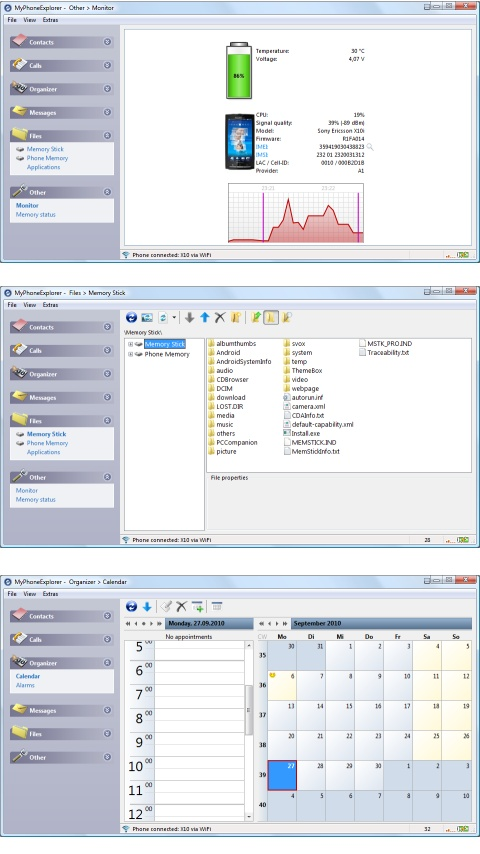Click the refresh icon in Files window toolbar
The image size is (480, 854).
coord(131,318)
